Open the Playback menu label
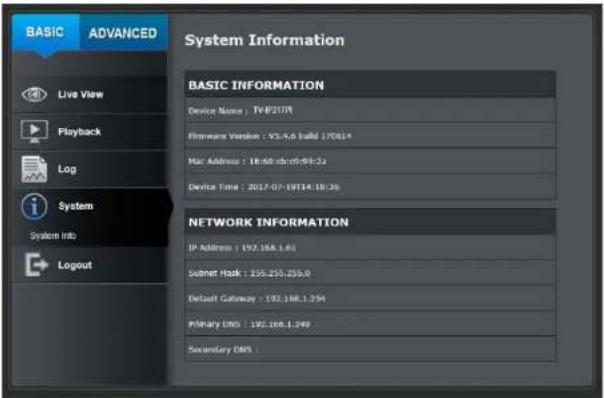 point(79,132)
